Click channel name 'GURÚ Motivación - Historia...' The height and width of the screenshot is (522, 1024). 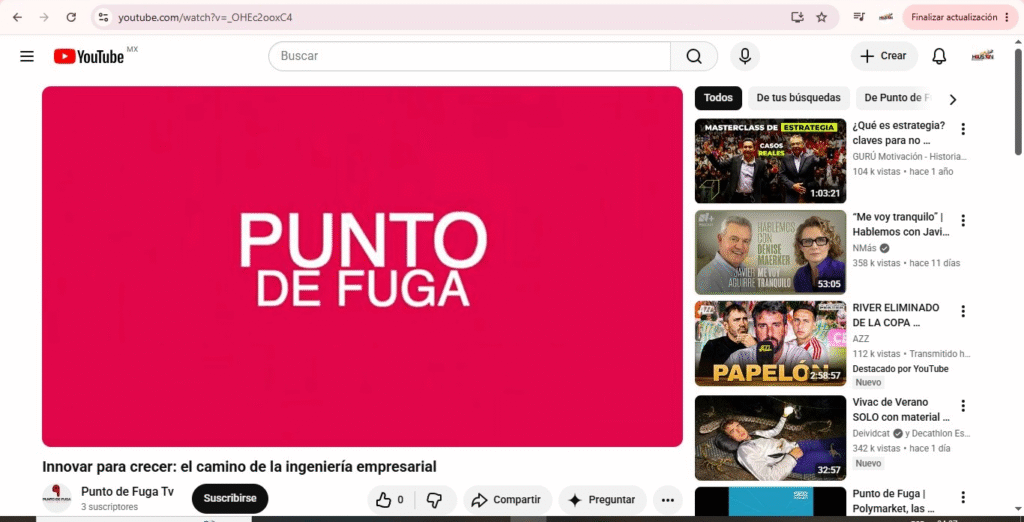909,157
